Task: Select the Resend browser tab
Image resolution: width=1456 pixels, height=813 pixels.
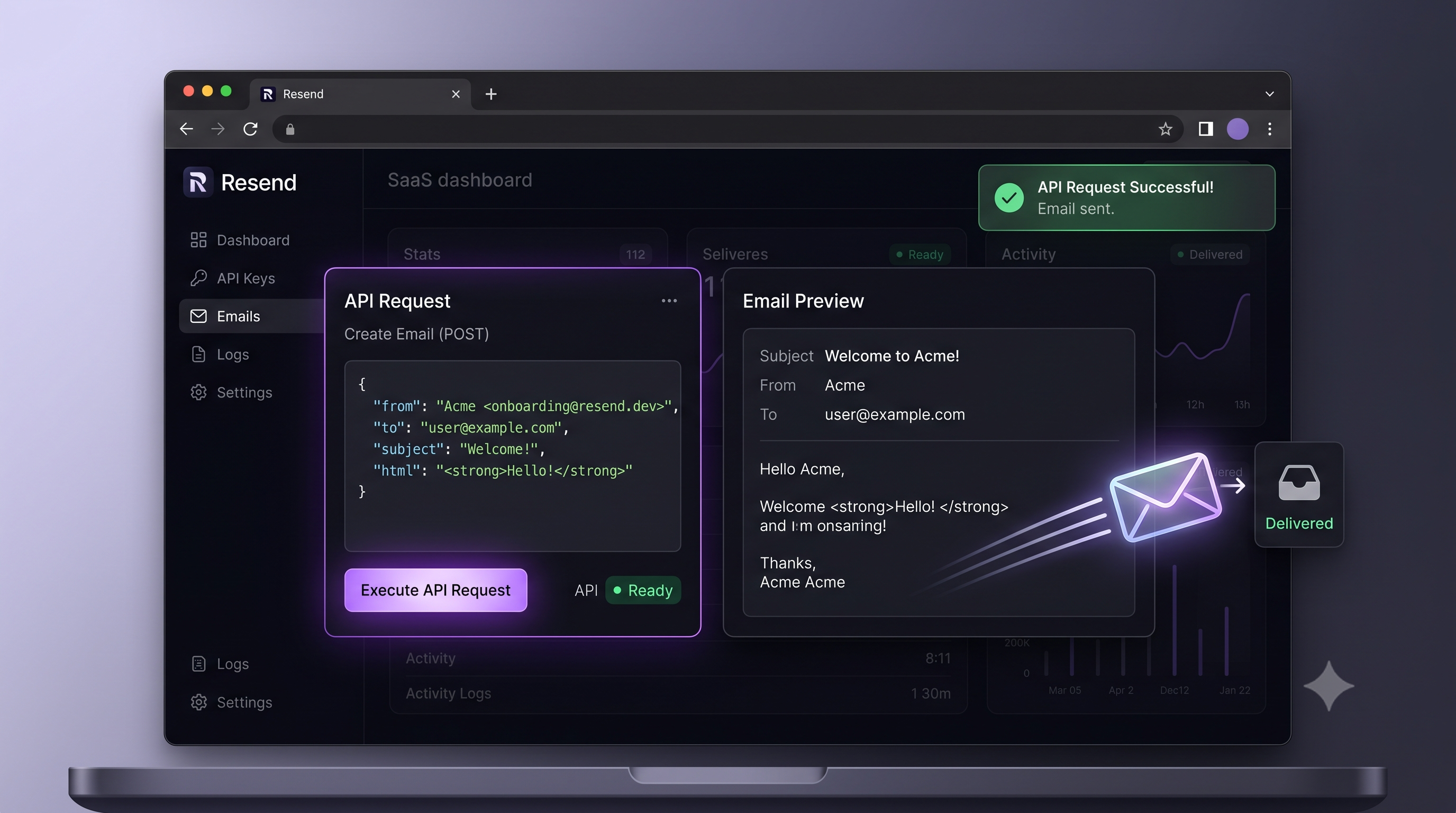Action: [360, 94]
